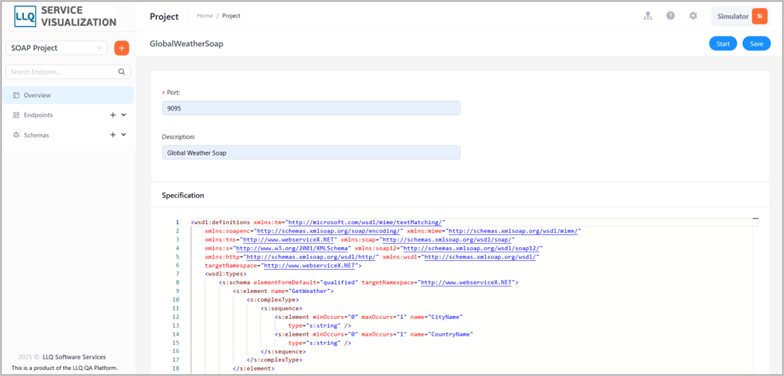Viewport: 784px width, 376px height.
Task: Click the CountryName element on line 14
Action: point(374,334)
